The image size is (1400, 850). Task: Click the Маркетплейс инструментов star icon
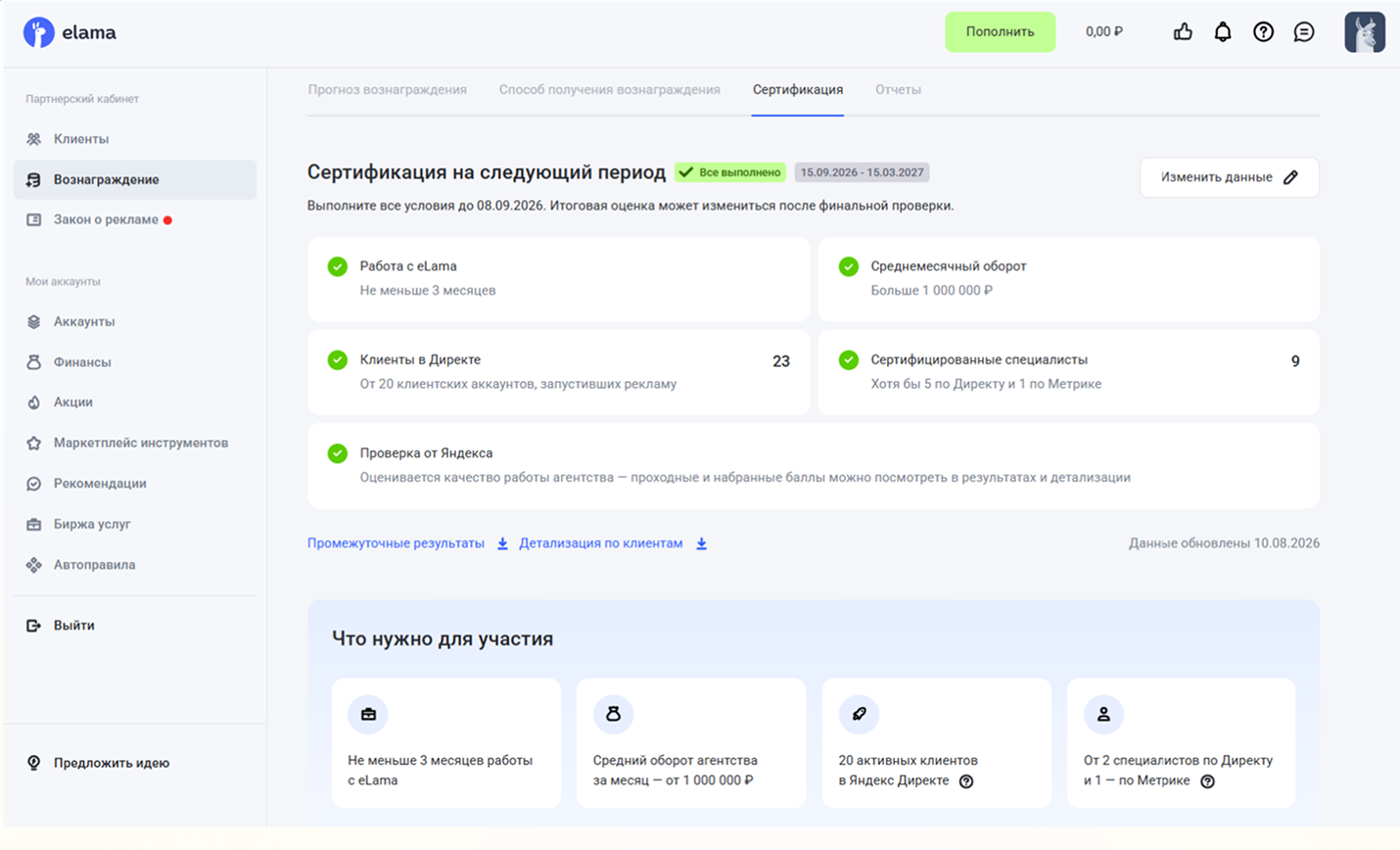click(x=33, y=443)
